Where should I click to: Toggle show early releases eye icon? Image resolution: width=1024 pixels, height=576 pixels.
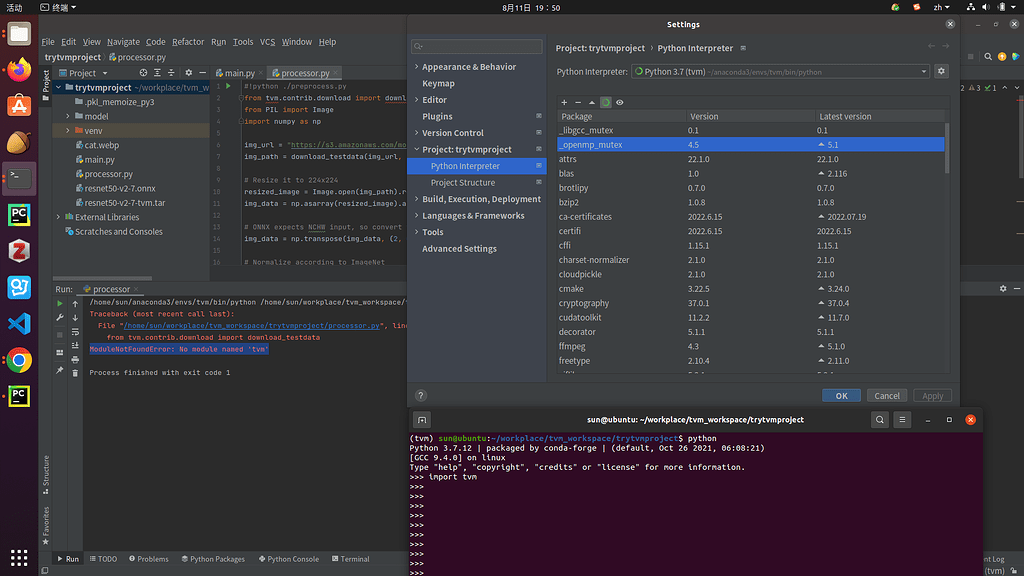tap(620, 102)
